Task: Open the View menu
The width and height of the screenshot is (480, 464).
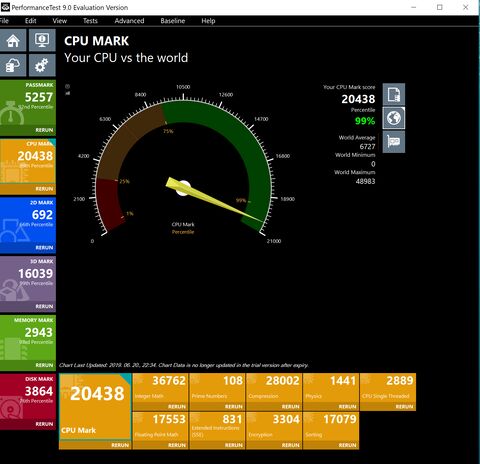Action: coord(60,21)
